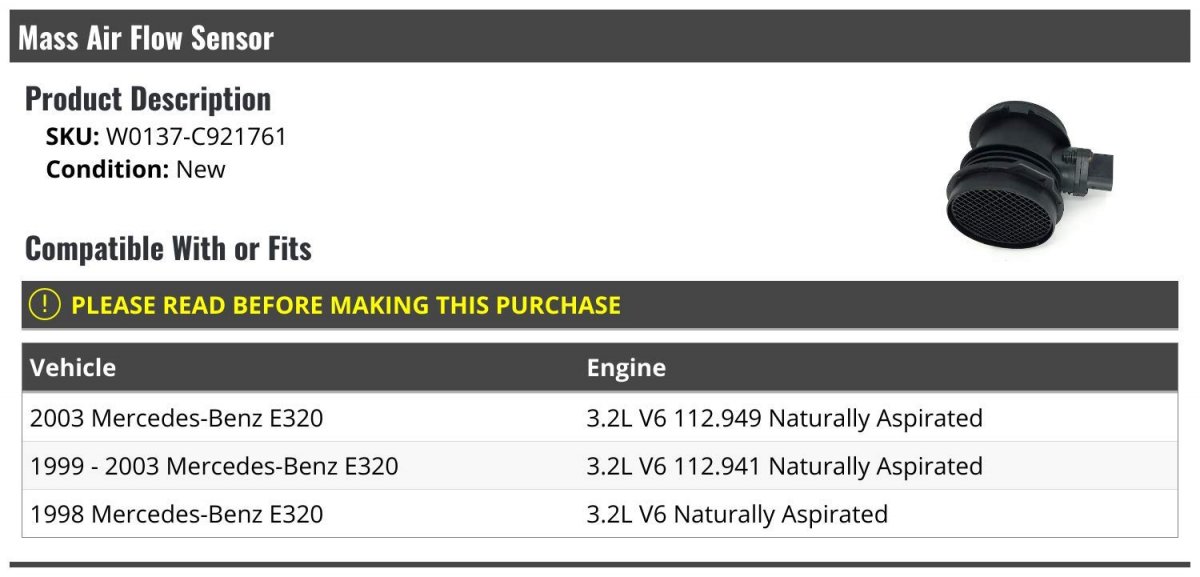Click the 3.2L V6 112.941 engine cell
This screenshot has height=577, width=1200.
[x=784, y=466]
